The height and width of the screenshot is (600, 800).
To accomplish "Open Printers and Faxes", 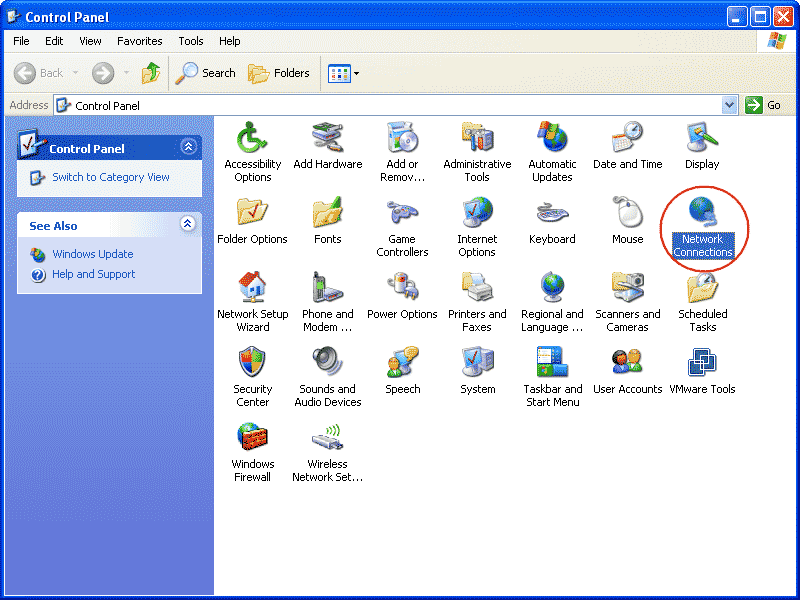I will click(x=477, y=302).
